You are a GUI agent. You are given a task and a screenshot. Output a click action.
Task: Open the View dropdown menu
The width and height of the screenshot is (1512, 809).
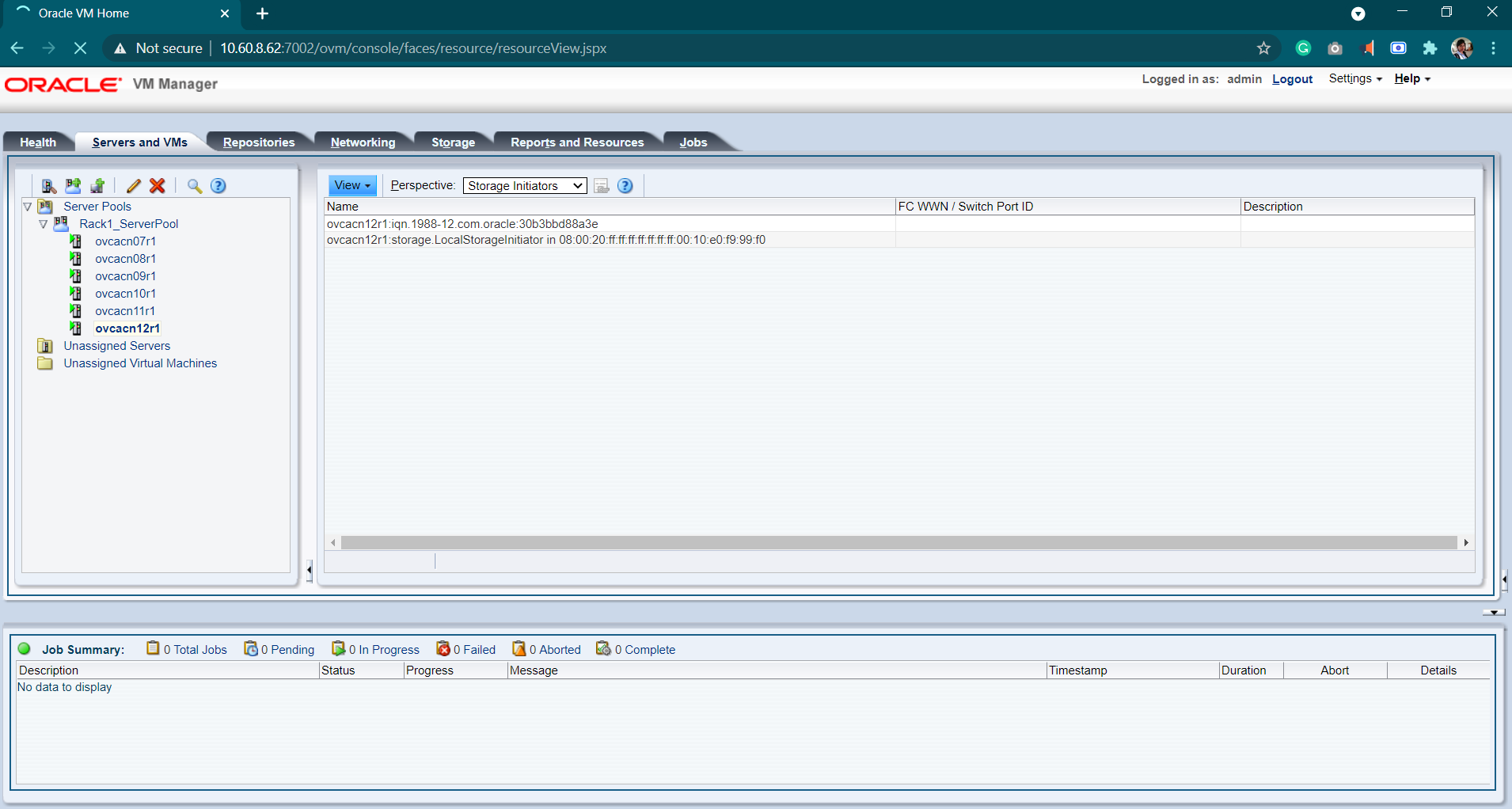(352, 186)
